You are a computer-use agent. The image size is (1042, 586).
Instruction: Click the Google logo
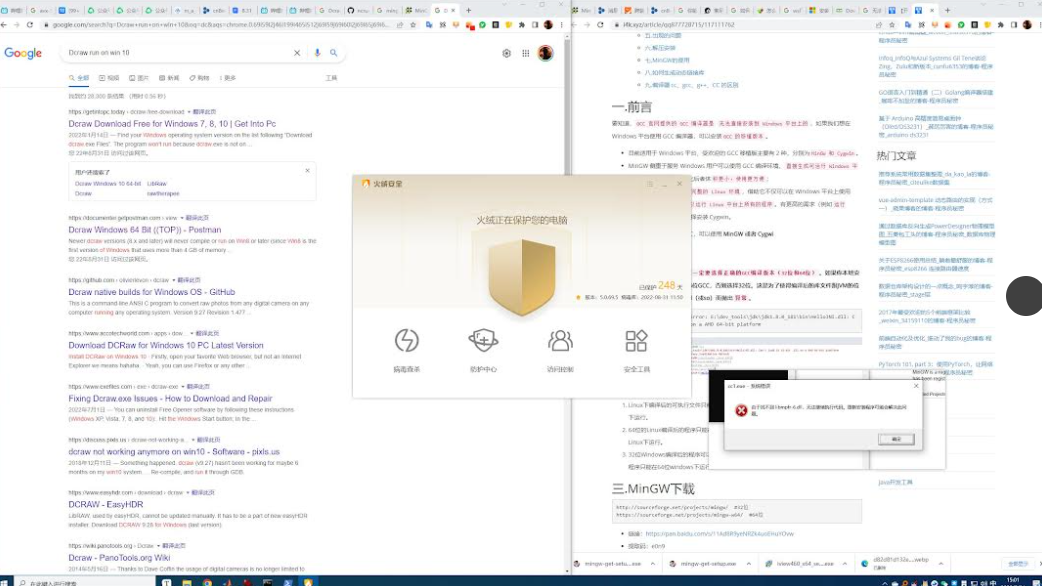tap(23, 53)
